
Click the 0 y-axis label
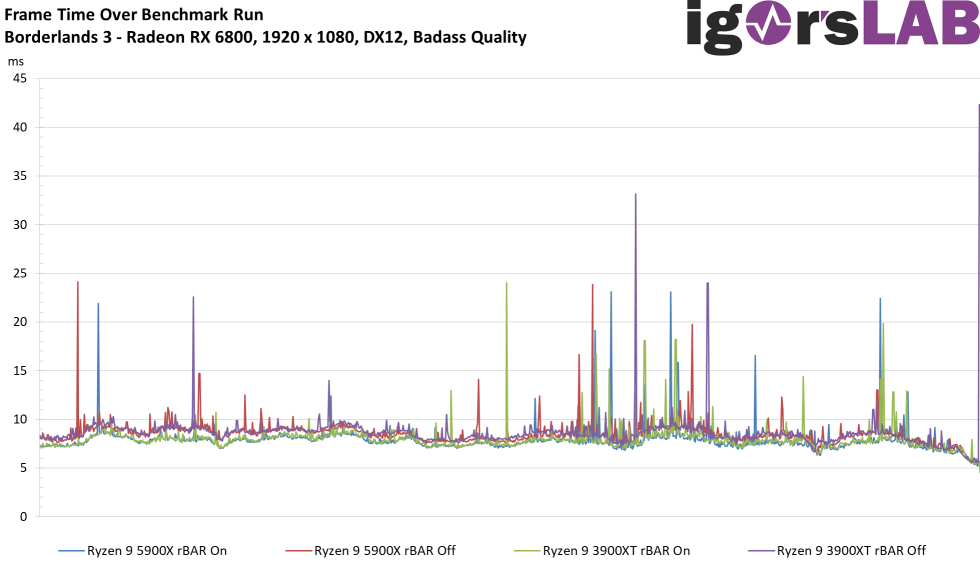tap(24, 517)
